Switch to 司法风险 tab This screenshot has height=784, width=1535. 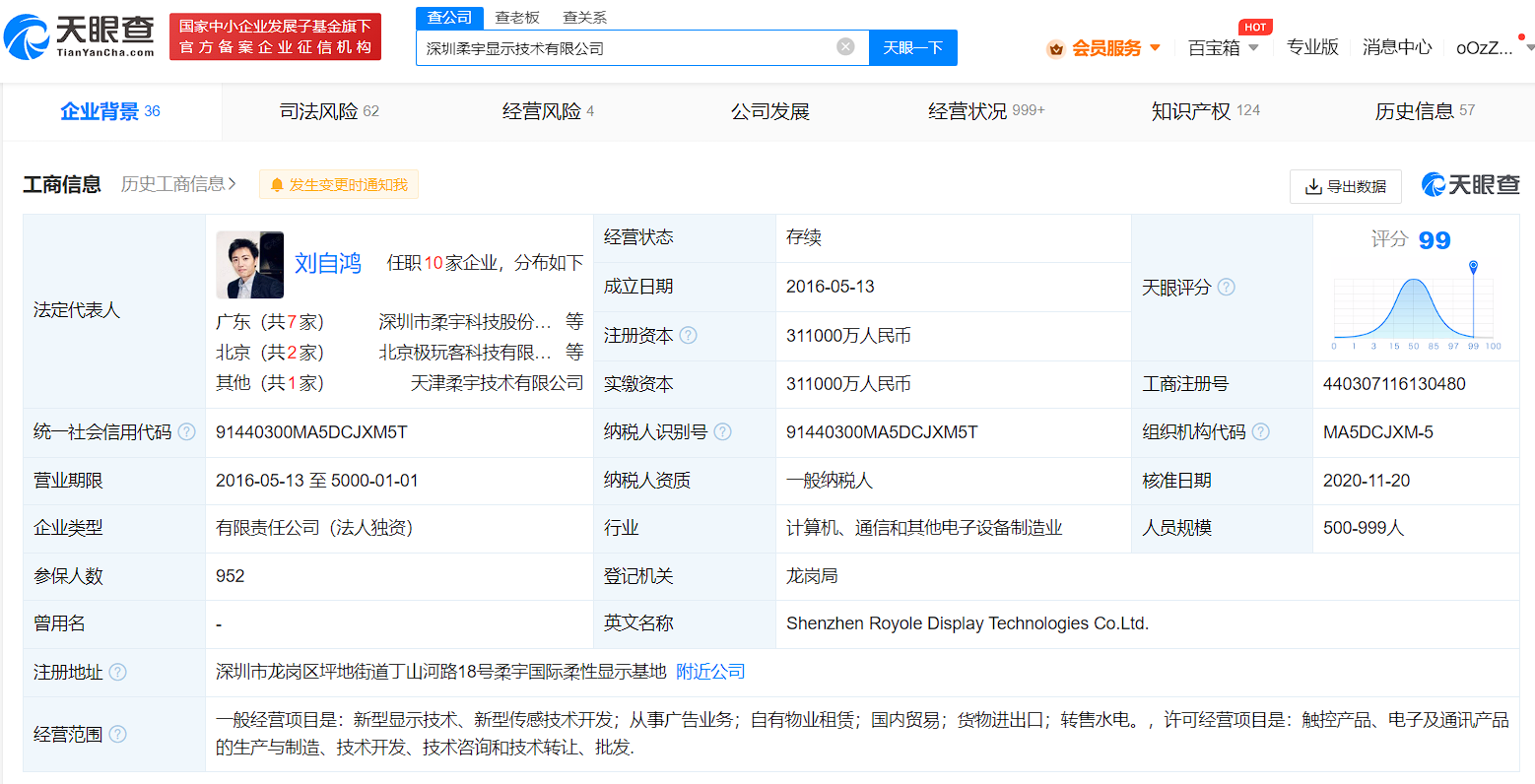click(x=329, y=111)
